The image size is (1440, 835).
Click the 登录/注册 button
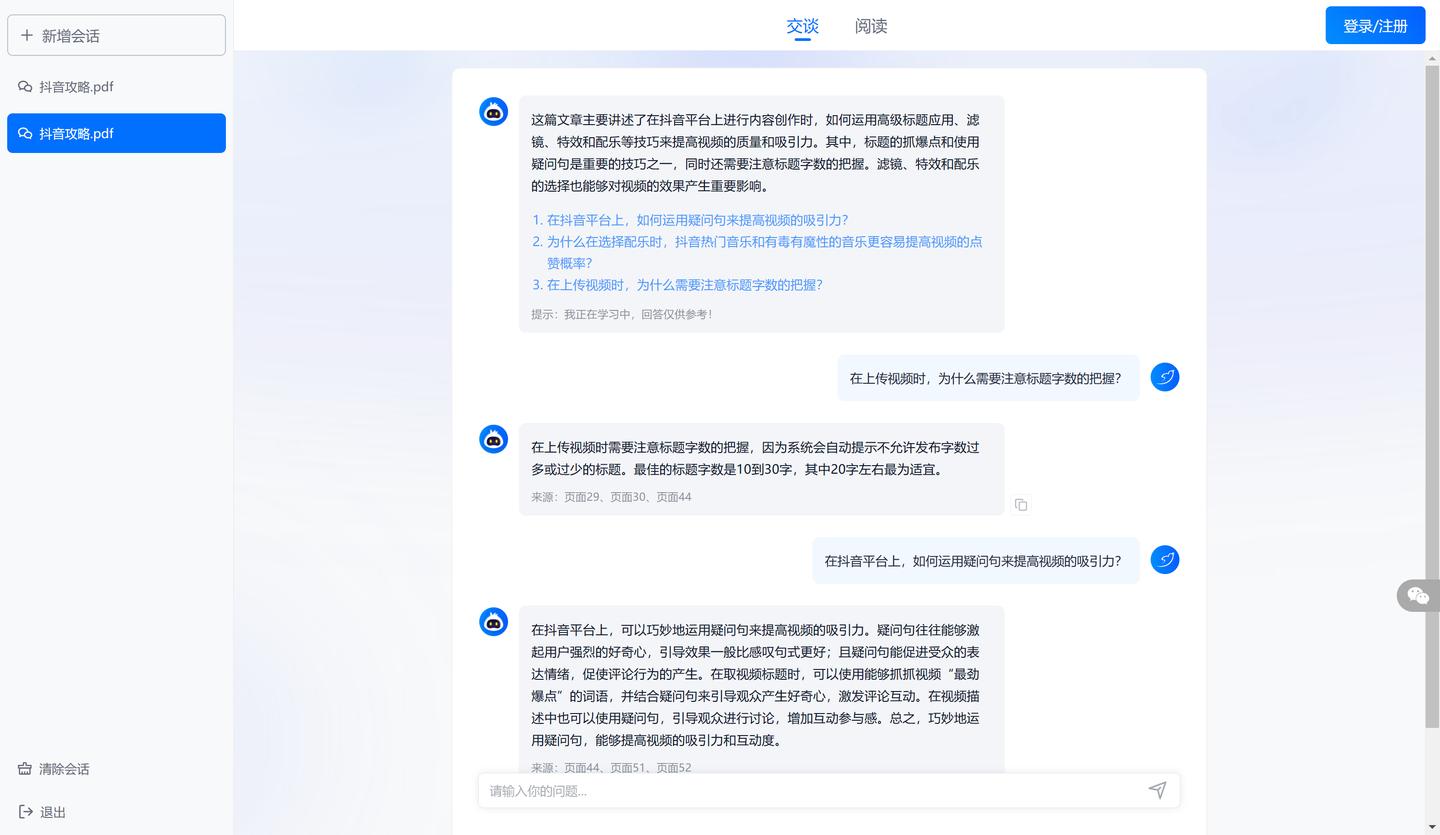[1375, 25]
